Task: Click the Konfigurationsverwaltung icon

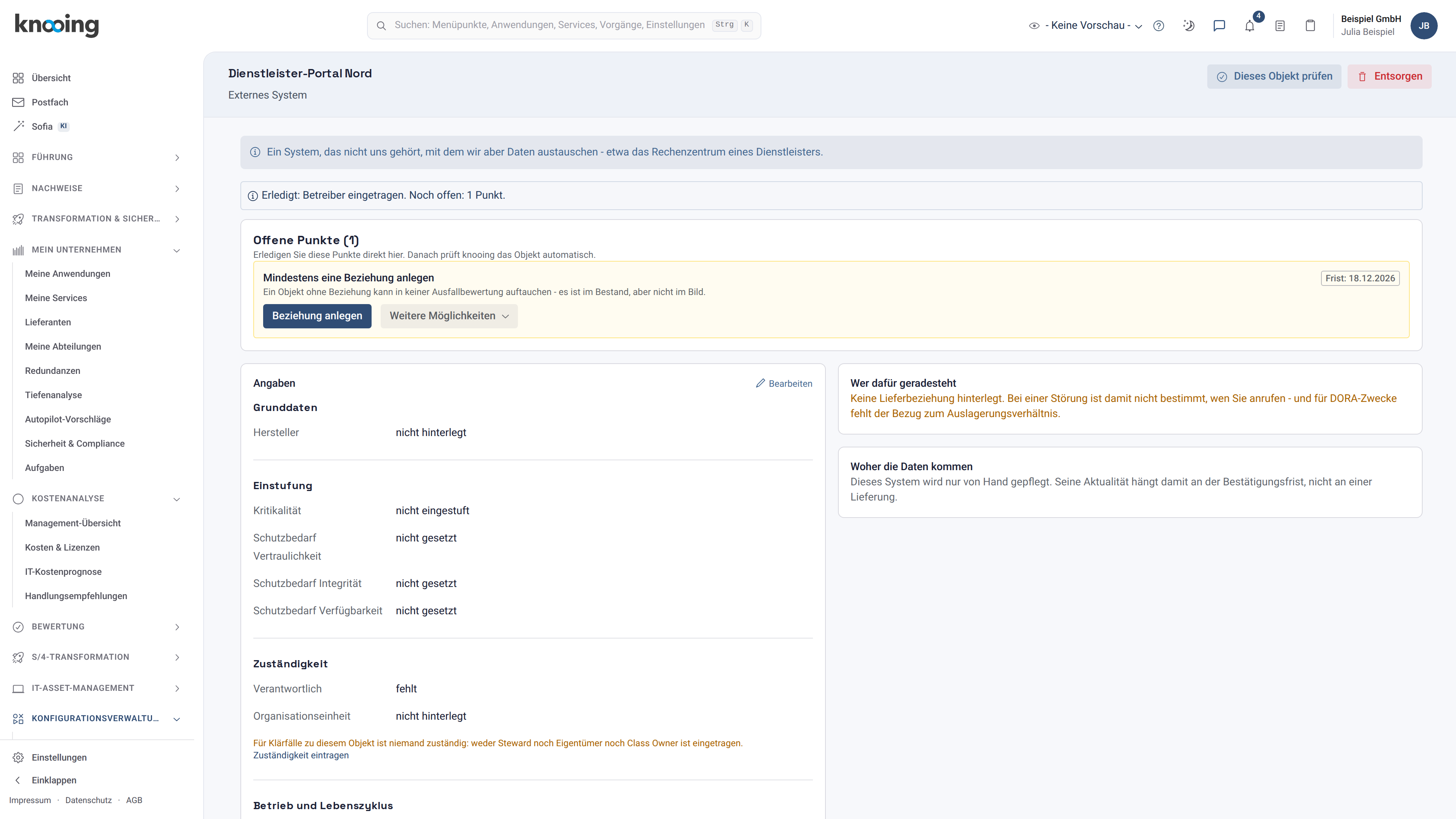Action: click(x=18, y=719)
